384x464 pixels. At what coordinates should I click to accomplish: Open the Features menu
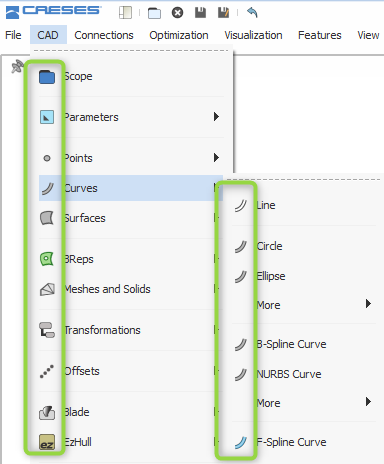pos(320,35)
